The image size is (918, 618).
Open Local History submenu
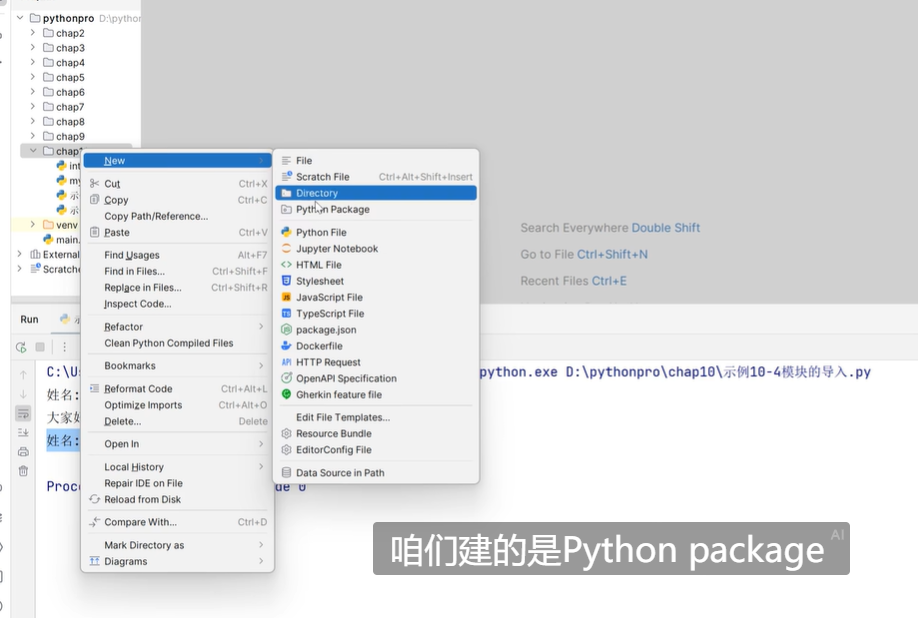(x=177, y=467)
